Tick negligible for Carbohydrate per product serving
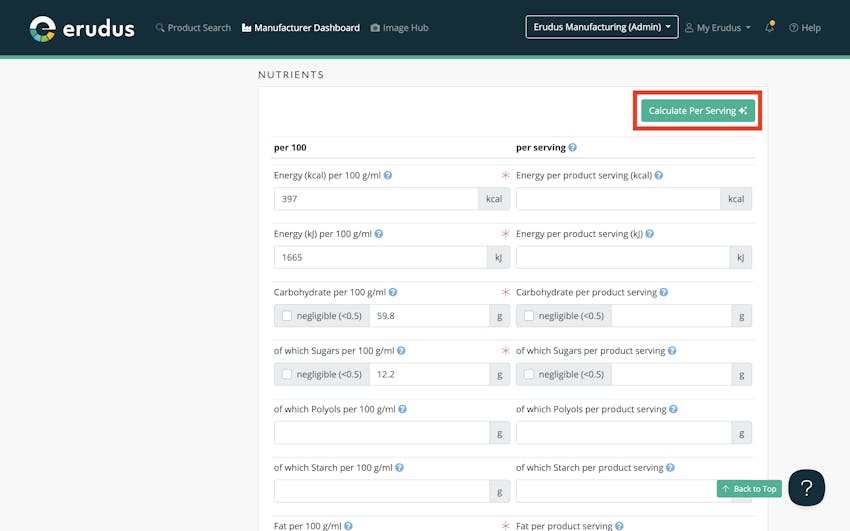850x531 pixels. [529, 316]
